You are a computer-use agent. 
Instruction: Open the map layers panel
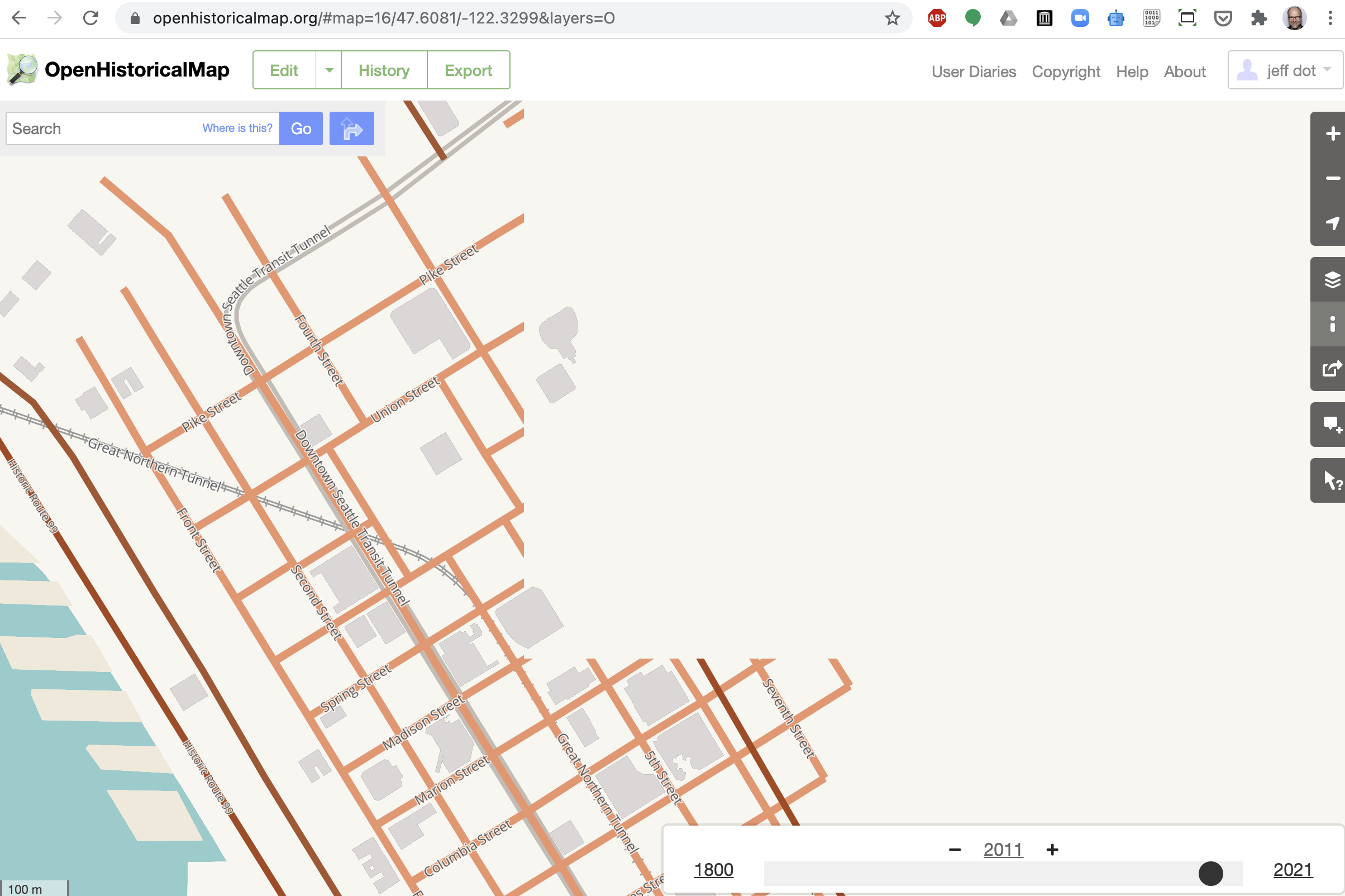pos(1332,279)
